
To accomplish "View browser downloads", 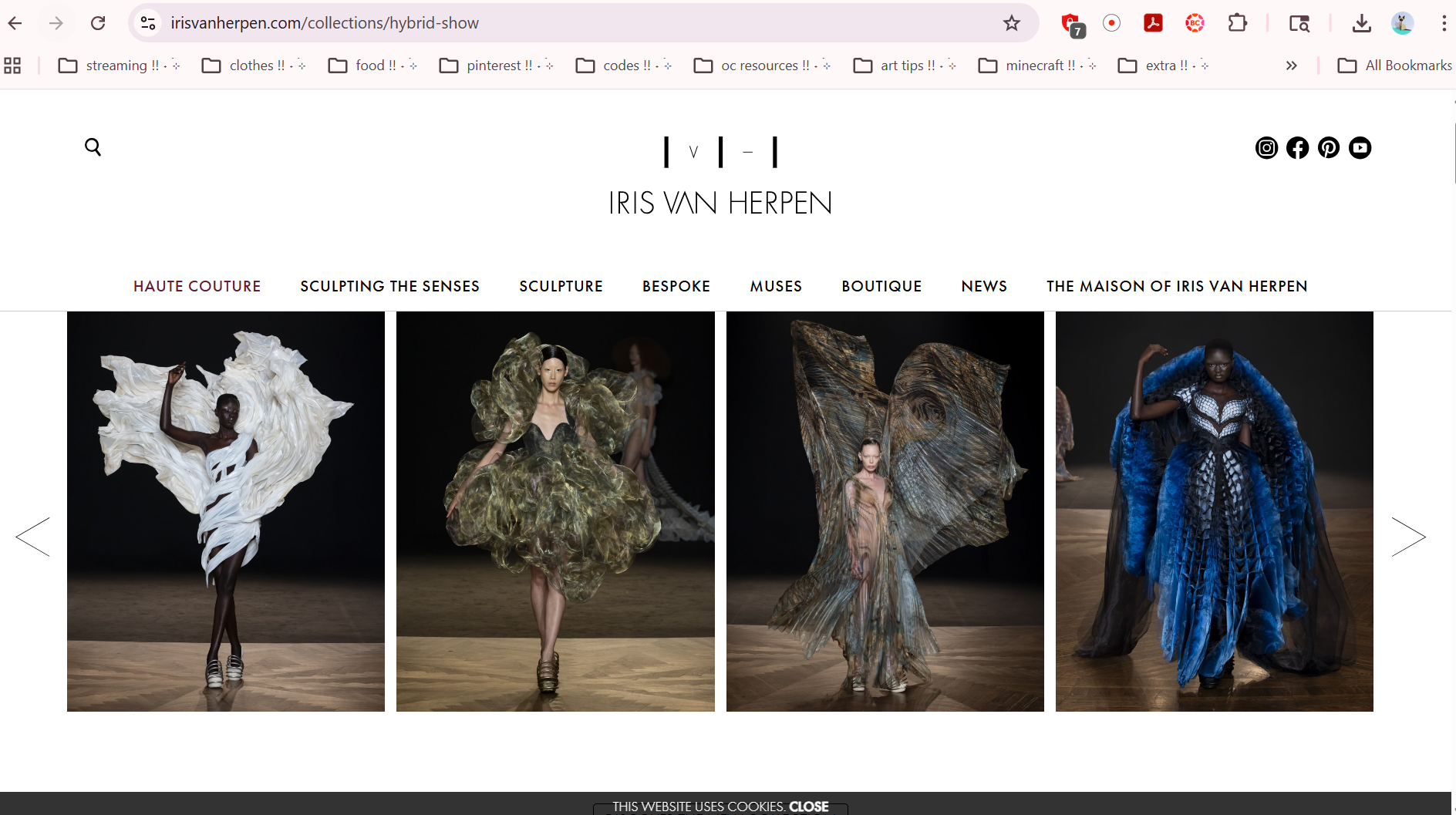I will (1362, 24).
